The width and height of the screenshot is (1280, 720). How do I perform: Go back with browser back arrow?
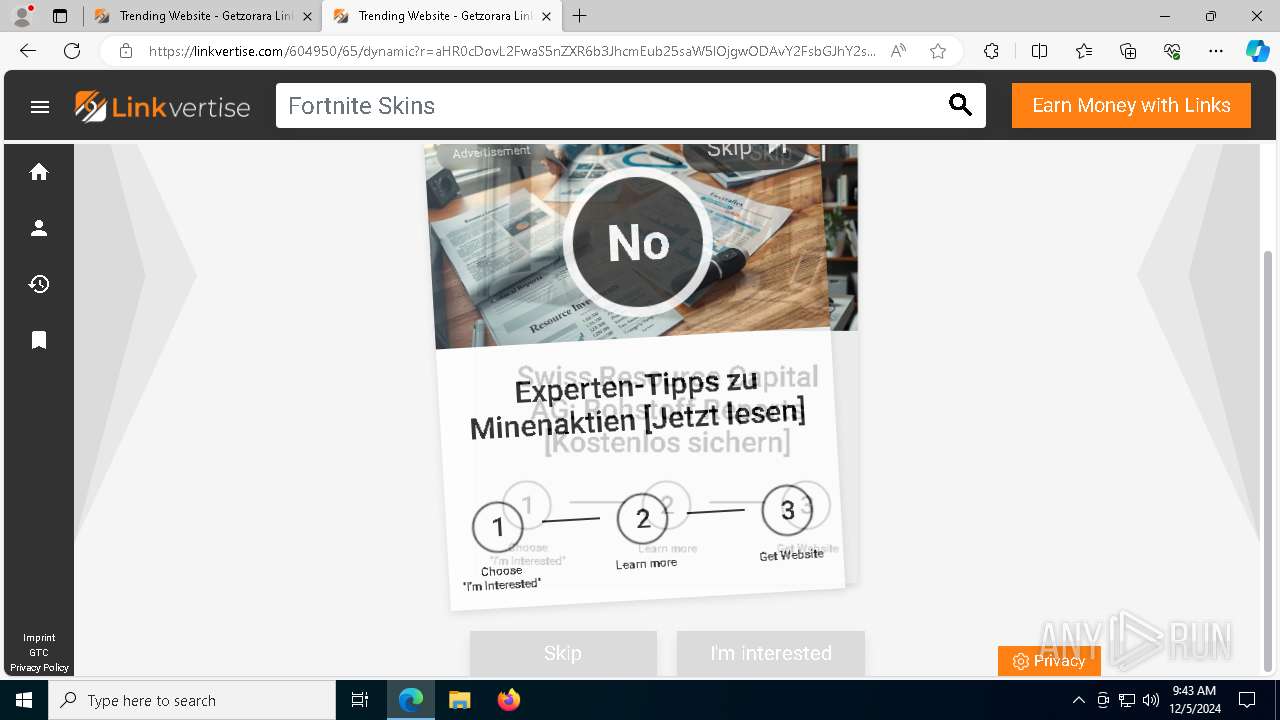click(x=28, y=51)
